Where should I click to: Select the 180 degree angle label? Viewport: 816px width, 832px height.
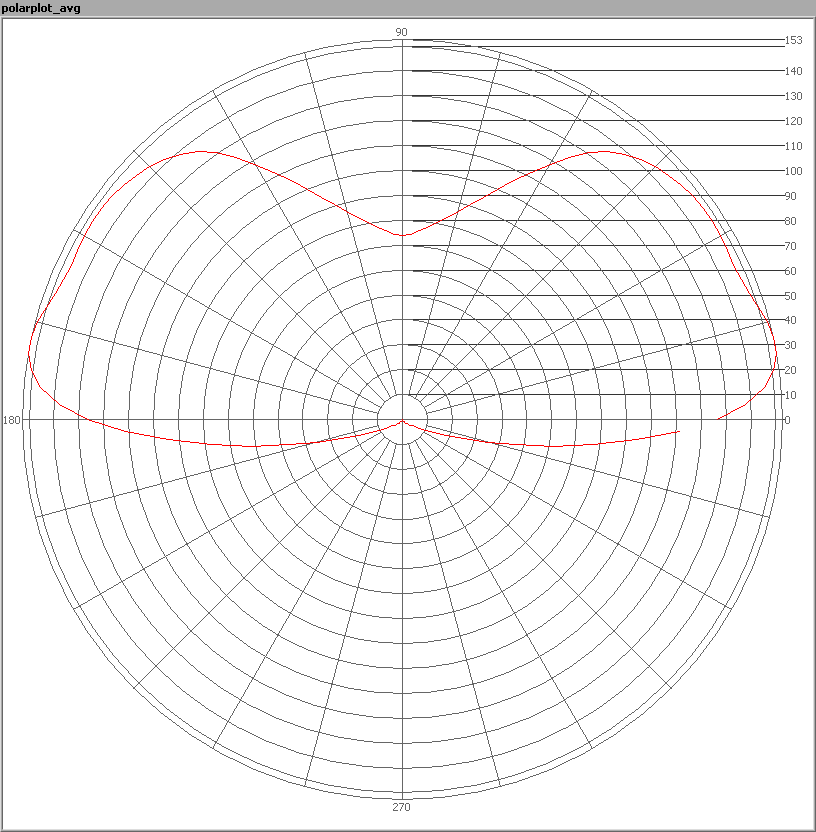(x=12, y=420)
